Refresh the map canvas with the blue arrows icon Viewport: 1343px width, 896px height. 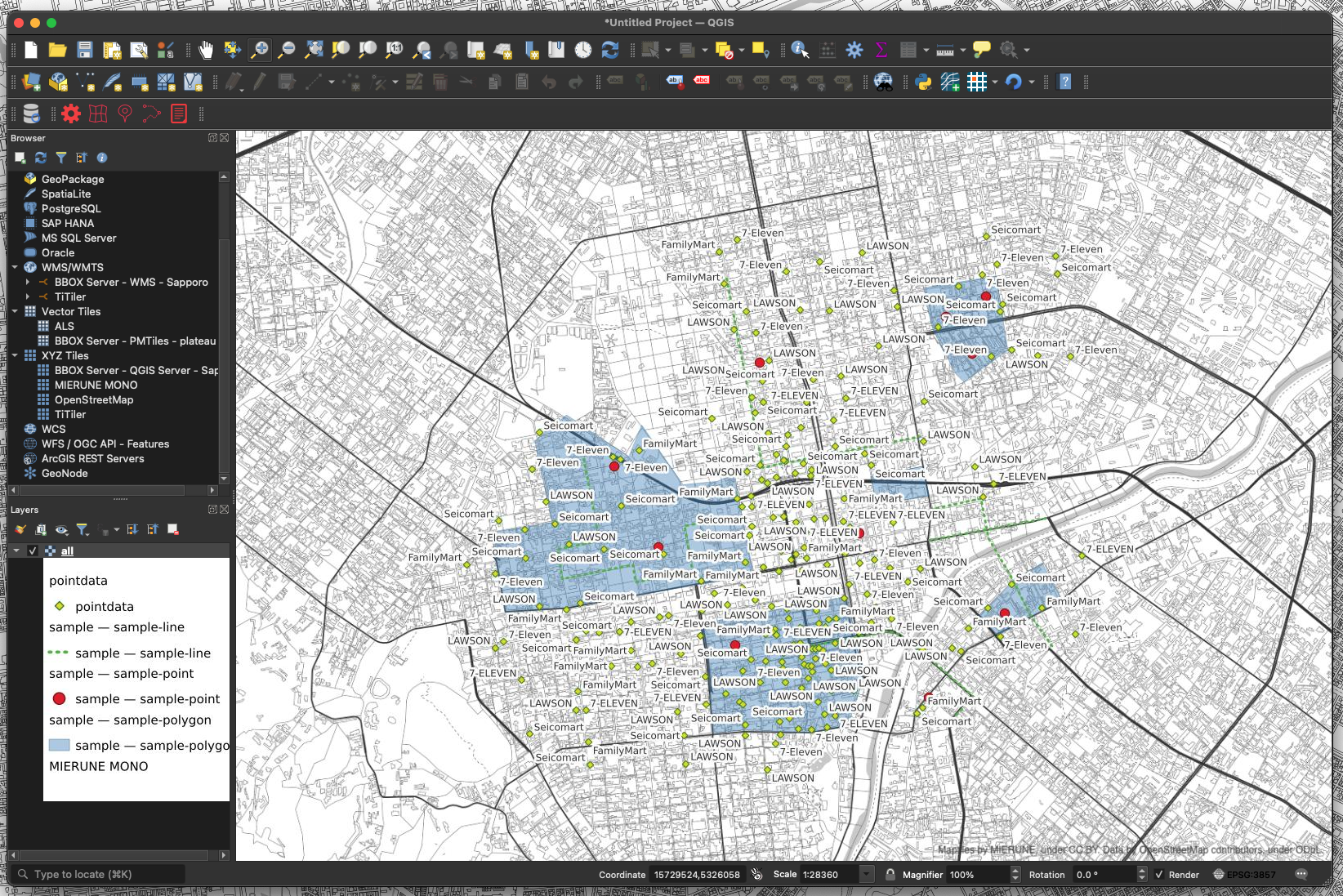(x=609, y=51)
